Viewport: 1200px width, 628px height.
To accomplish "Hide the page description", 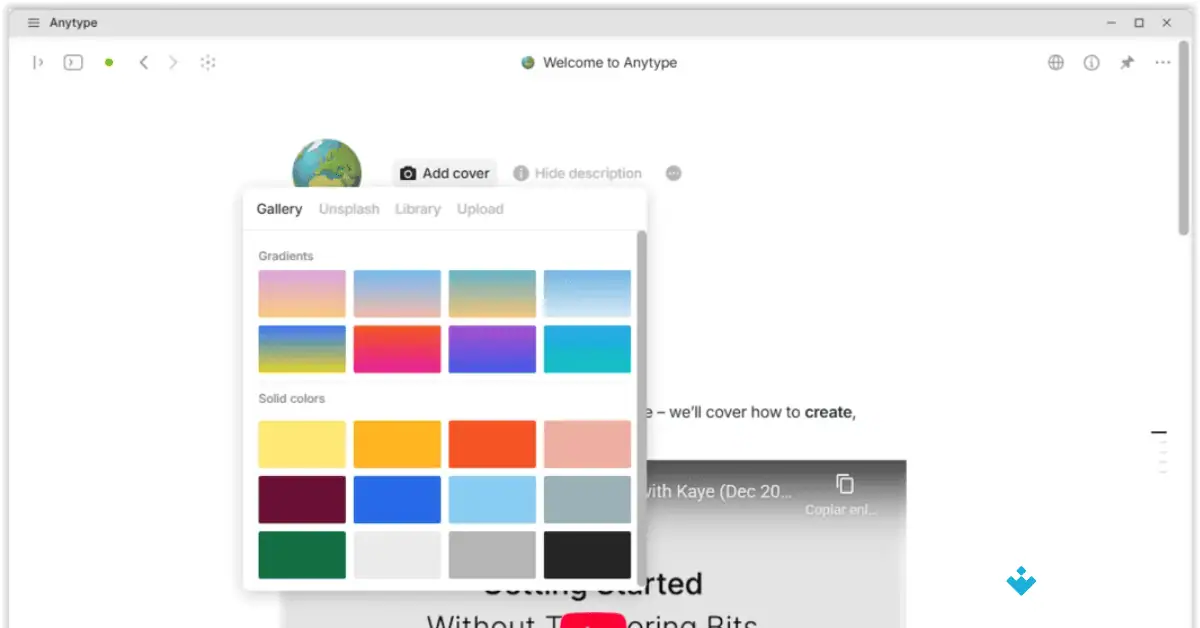I will (577, 172).
